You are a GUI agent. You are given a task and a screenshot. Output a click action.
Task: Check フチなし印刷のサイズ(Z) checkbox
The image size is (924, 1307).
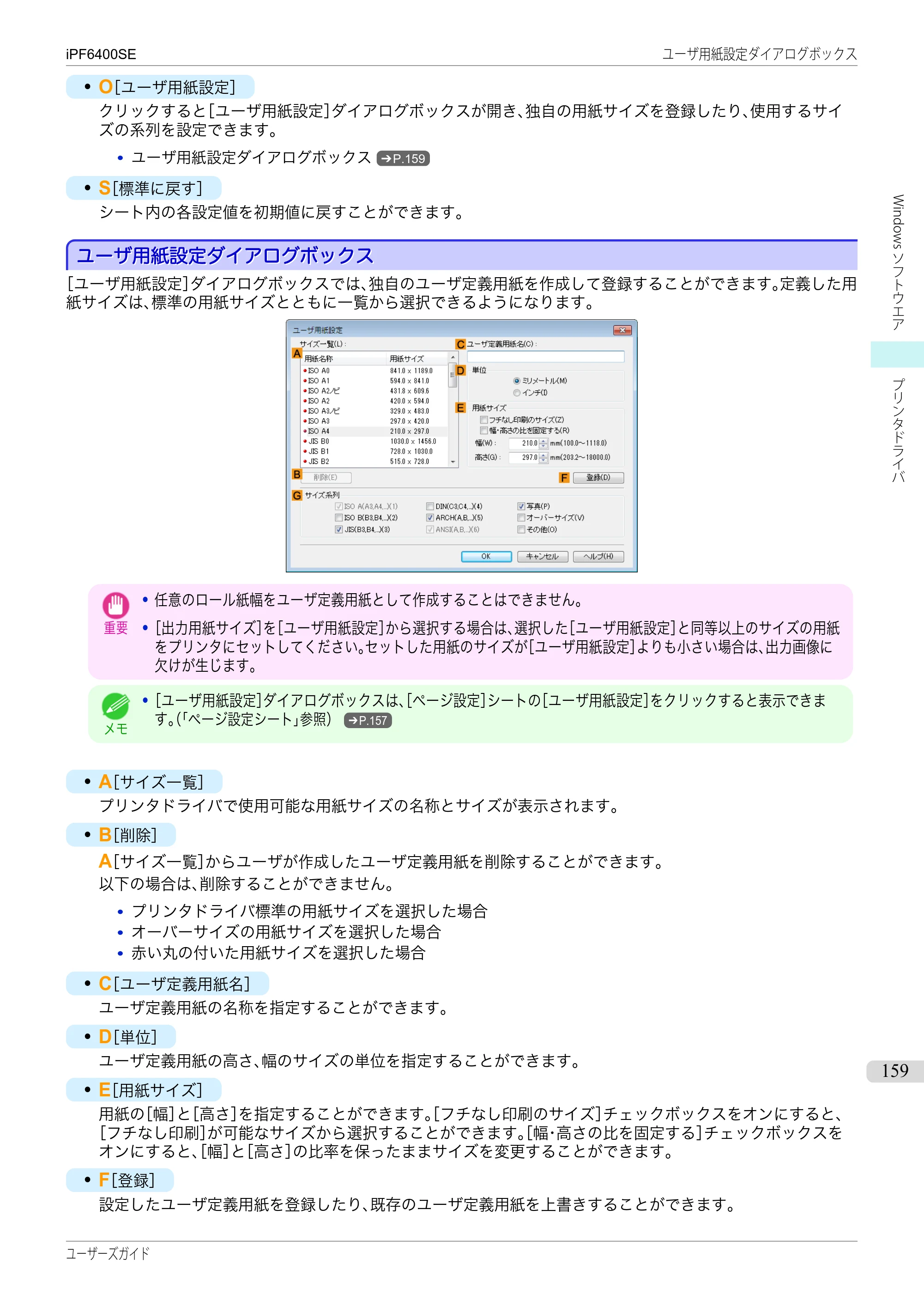483,419
